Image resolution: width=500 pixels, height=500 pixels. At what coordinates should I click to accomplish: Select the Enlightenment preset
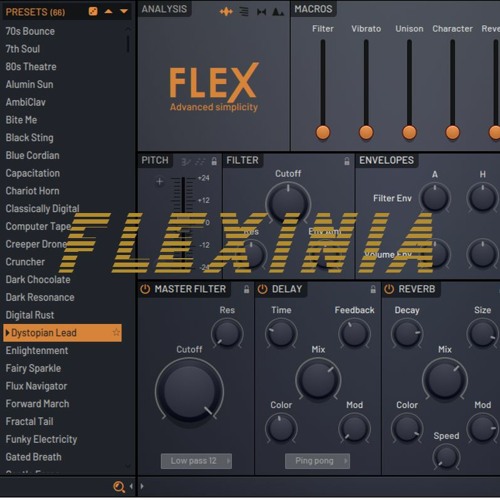tap(37, 350)
